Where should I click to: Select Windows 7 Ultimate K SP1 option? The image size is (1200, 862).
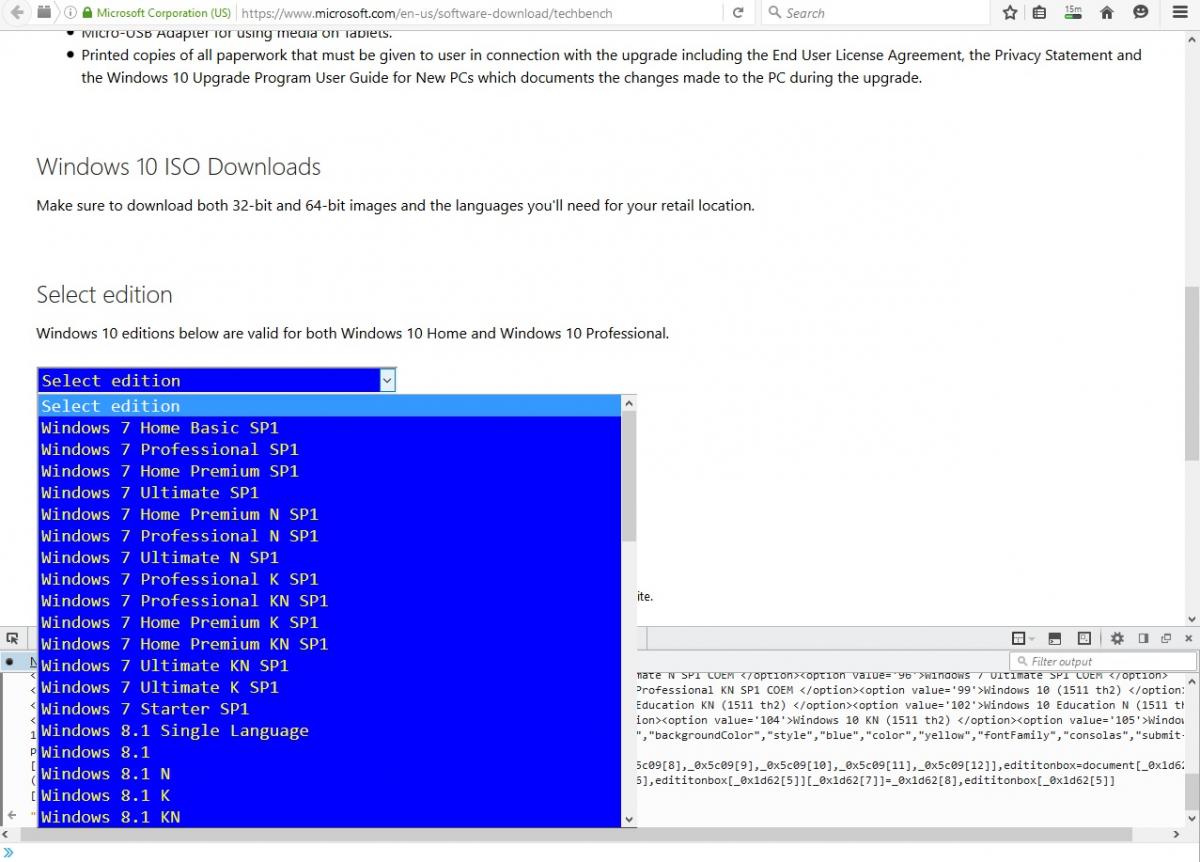[x=329, y=687]
